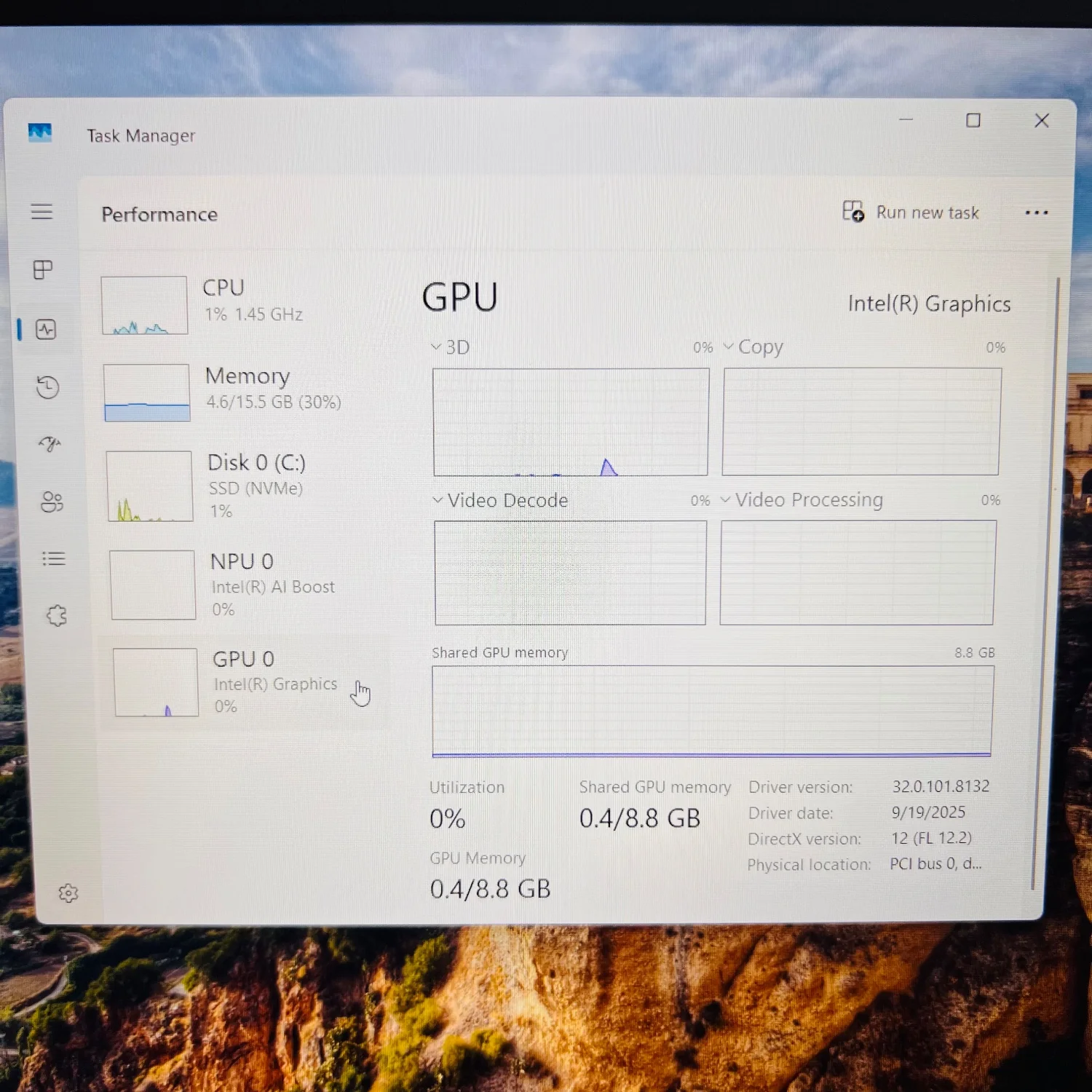Click the driver date 9/19/2025

(x=928, y=812)
